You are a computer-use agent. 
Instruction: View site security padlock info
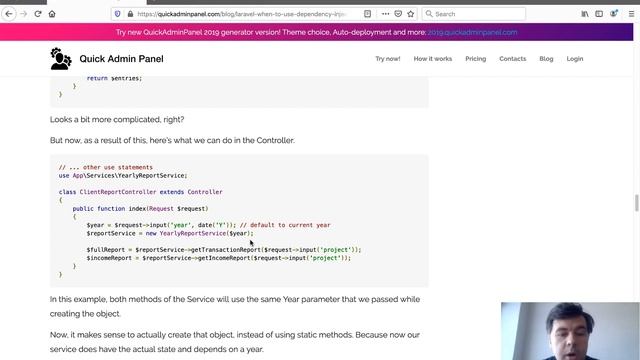[130, 14]
